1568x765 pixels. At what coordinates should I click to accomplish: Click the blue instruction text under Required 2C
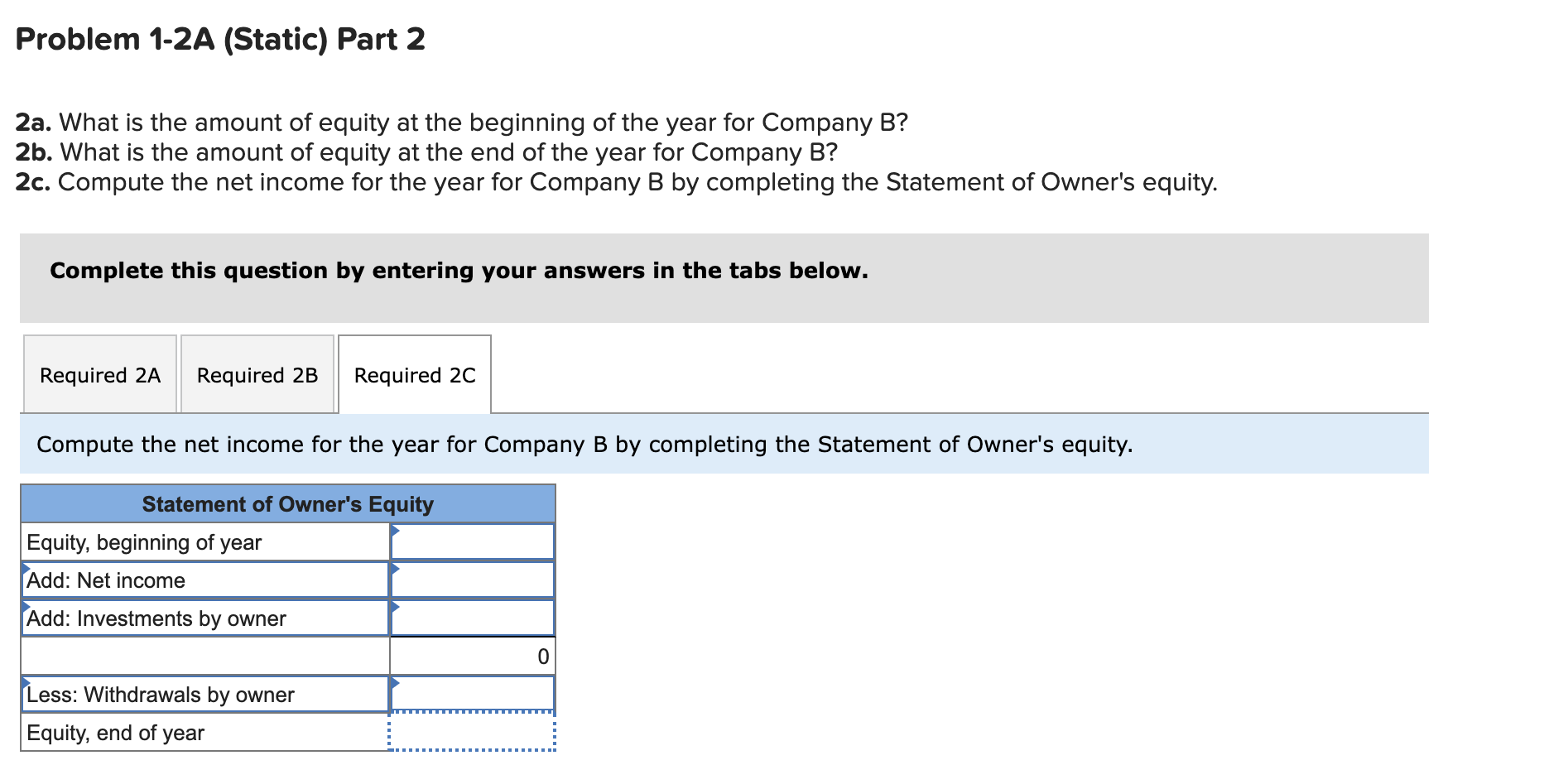coord(583,444)
